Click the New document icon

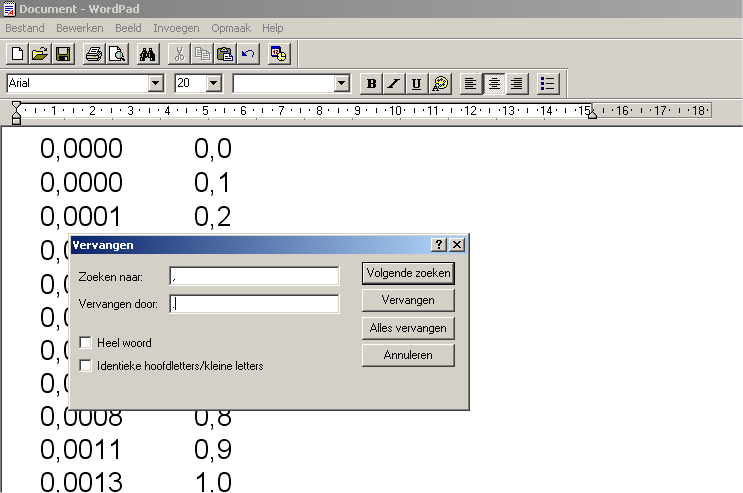(x=17, y=54)
